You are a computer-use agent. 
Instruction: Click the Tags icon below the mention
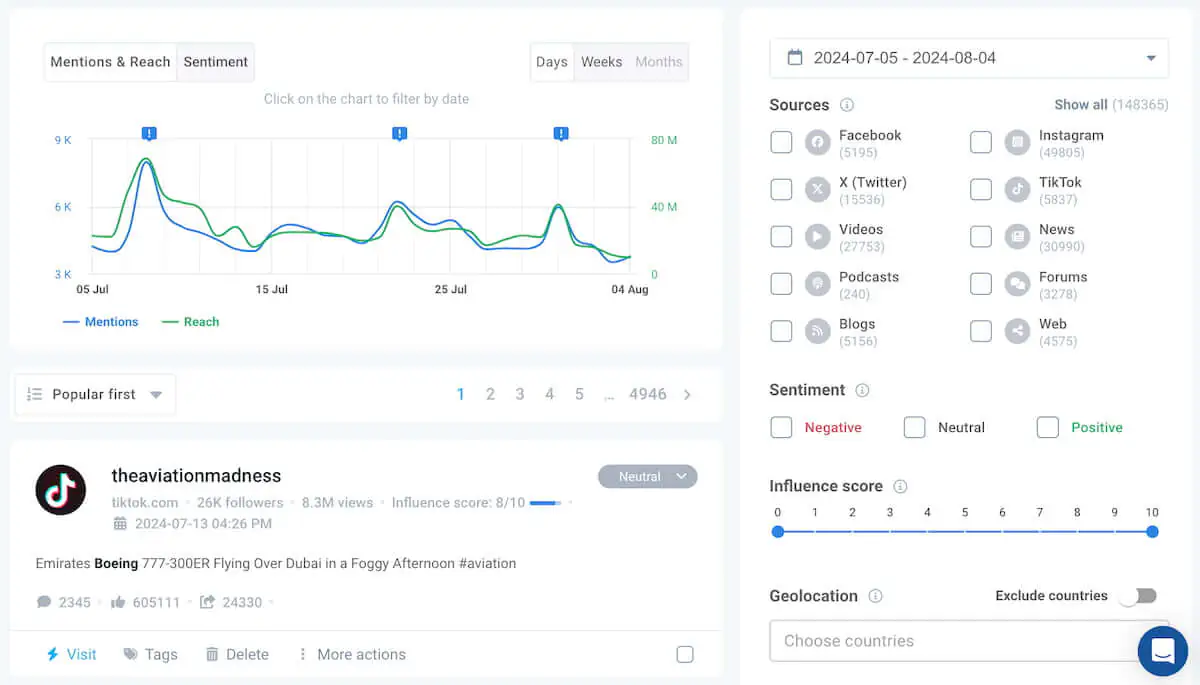point(131,654)
